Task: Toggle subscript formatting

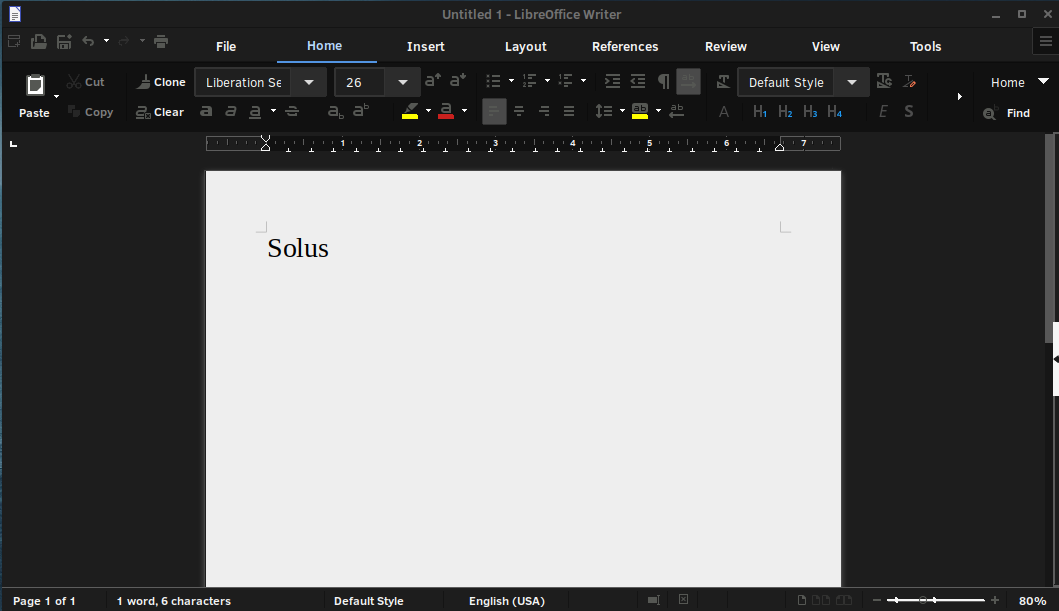Action: click(336, 111)
